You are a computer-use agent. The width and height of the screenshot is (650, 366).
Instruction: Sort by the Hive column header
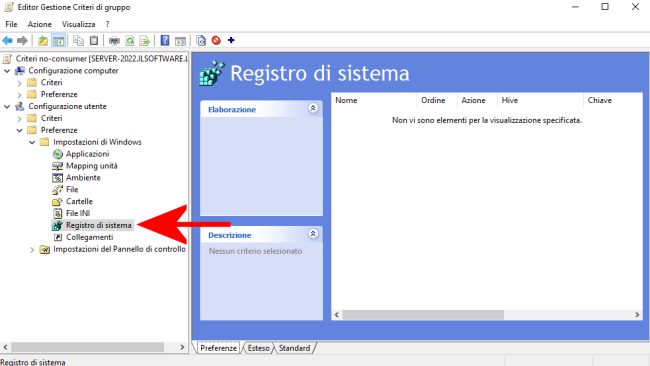540,100
